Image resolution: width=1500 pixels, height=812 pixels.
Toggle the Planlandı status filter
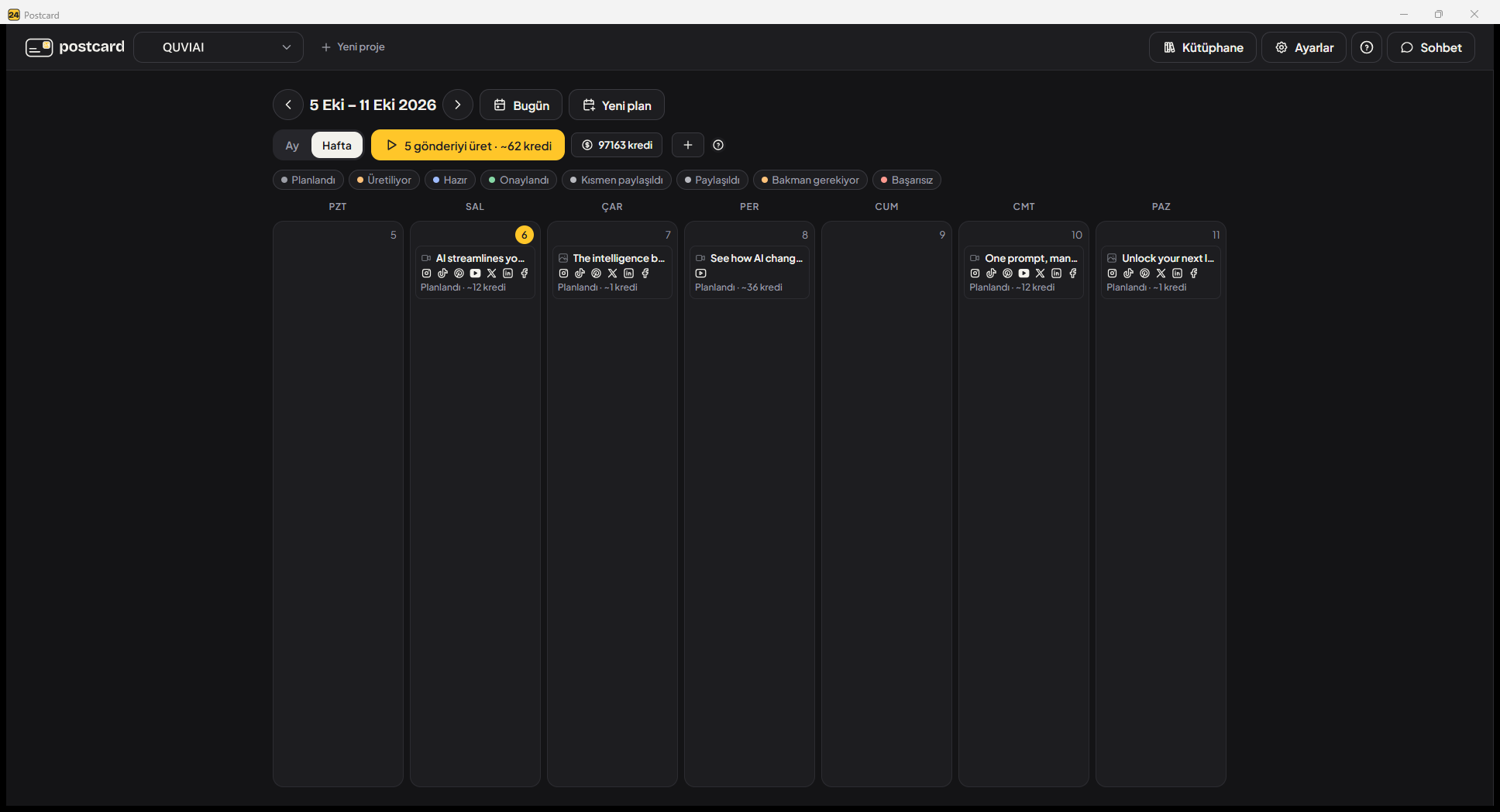click(308, 180)
